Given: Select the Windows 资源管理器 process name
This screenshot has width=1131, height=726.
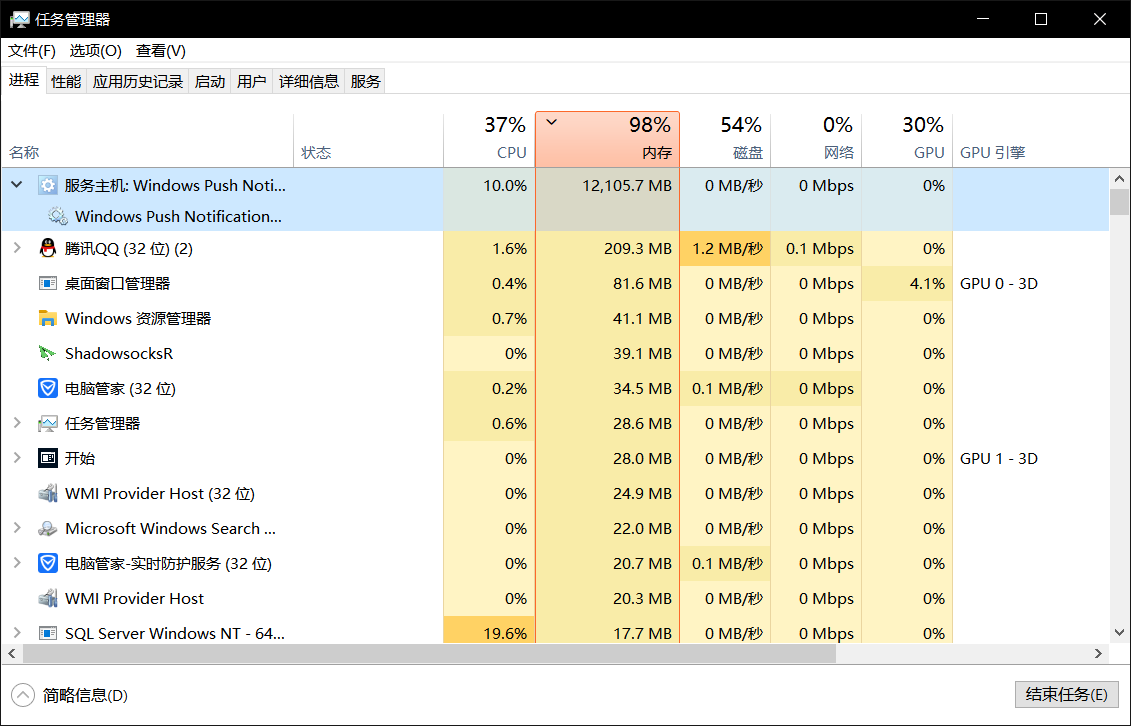Looking at the screenshot, I should tap(138, 318).
